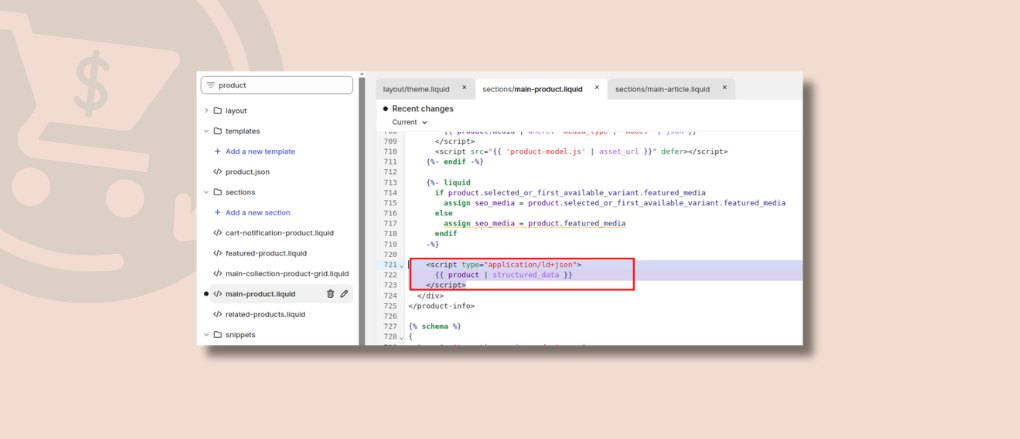1020x439 pixels.
Task: Click the </product-info> closing tag
Action: (x=442, y=306)
